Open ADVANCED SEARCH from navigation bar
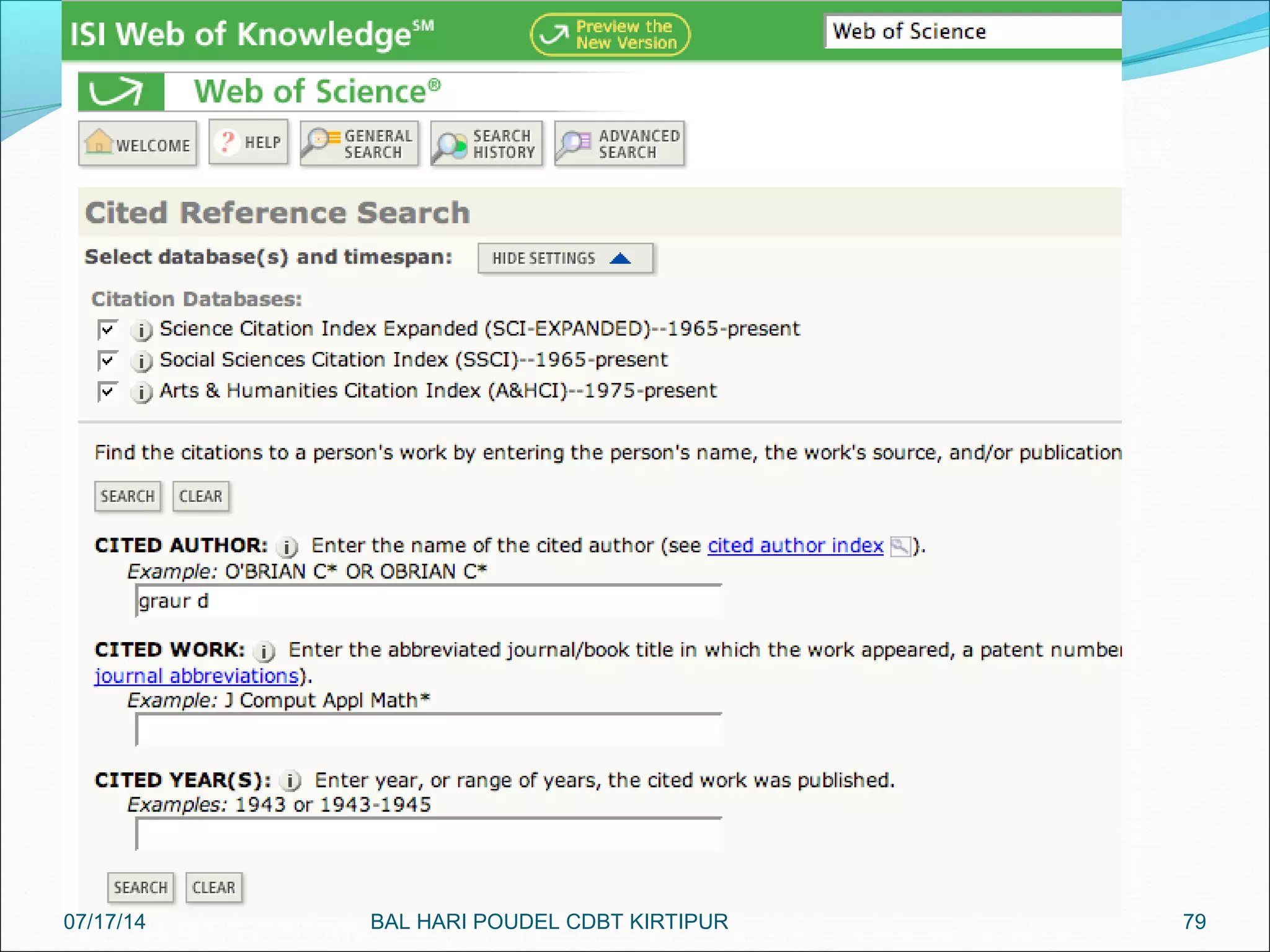The width and height of the screenshot is (1270, 952). pyautogui.click(x=619, y=144)
